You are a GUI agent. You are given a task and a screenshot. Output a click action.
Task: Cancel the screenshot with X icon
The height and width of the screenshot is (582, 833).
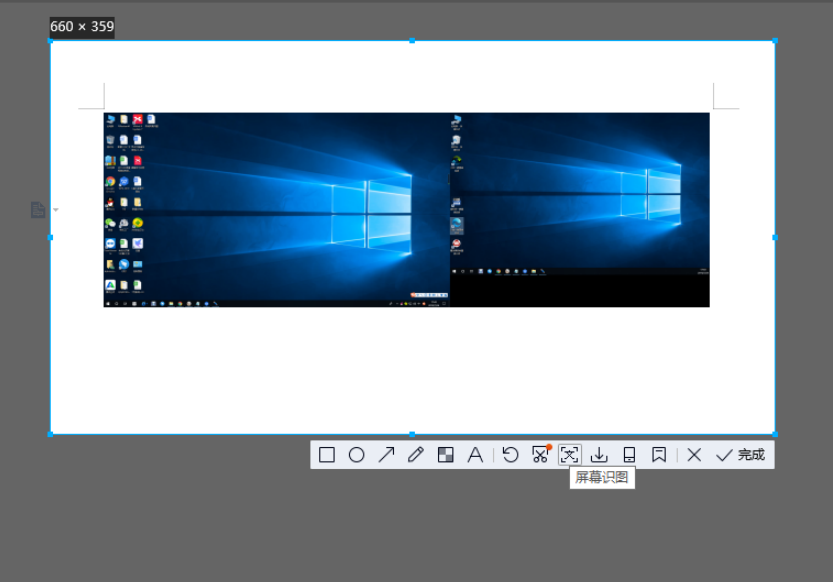pyautogui.click(x=694, y=455)
